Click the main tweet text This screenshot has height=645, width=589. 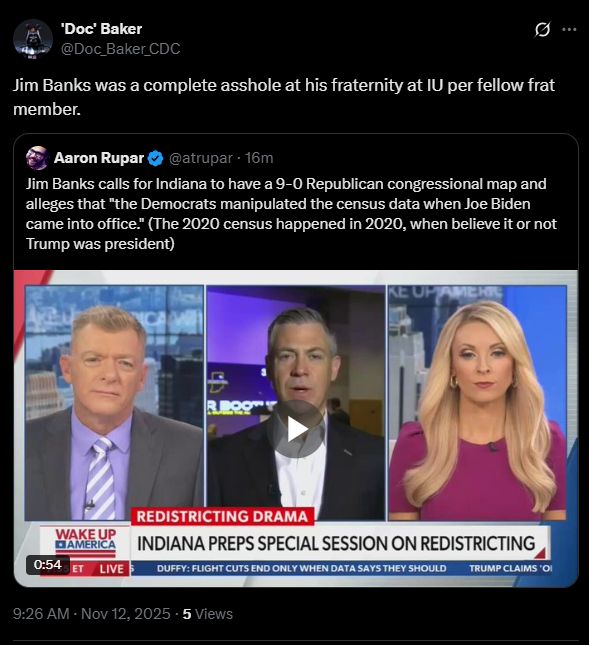click(x=284, y=97)
